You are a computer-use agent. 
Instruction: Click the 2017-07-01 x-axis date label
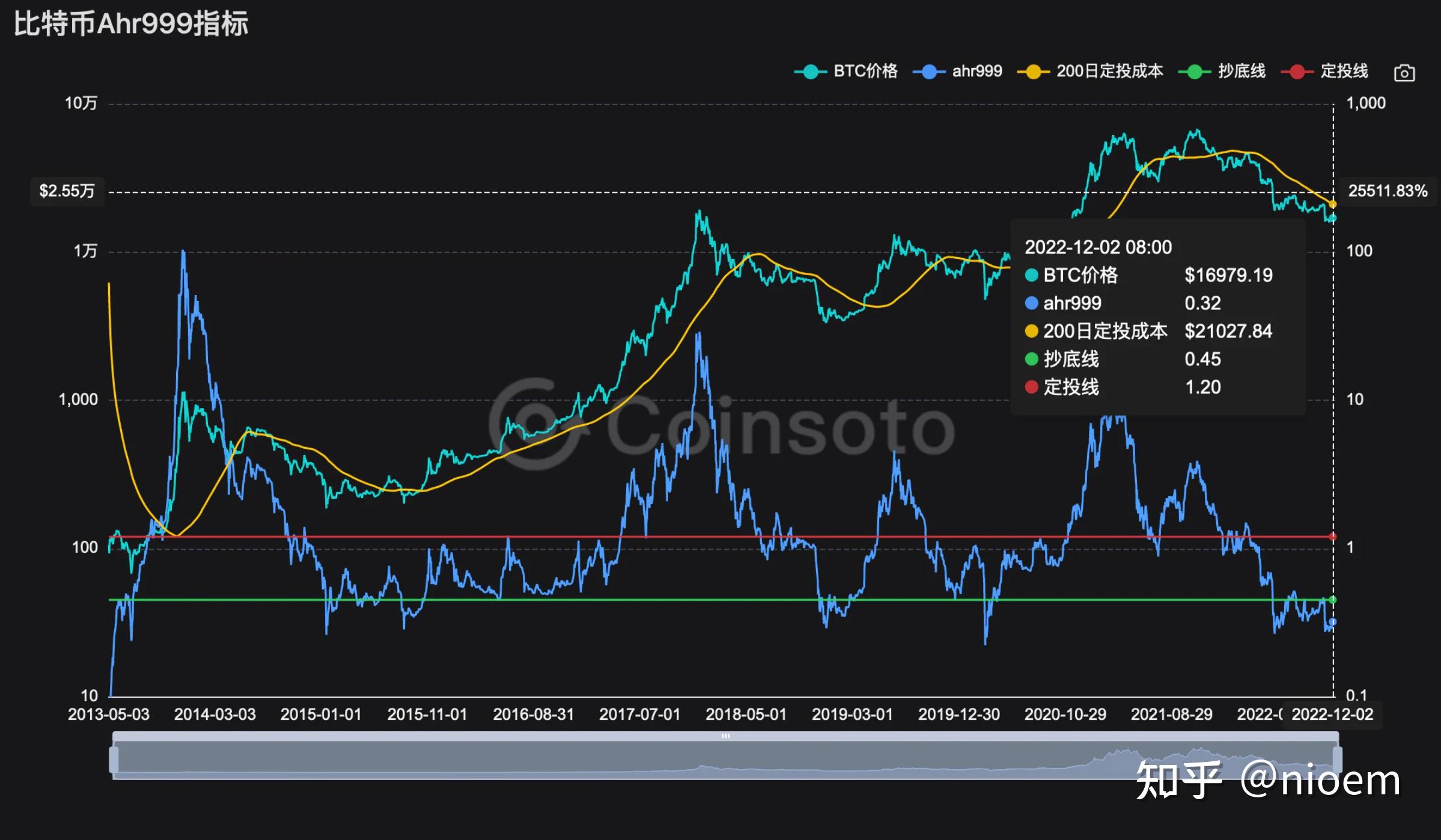pyautogui.click(x=639, y=714)
